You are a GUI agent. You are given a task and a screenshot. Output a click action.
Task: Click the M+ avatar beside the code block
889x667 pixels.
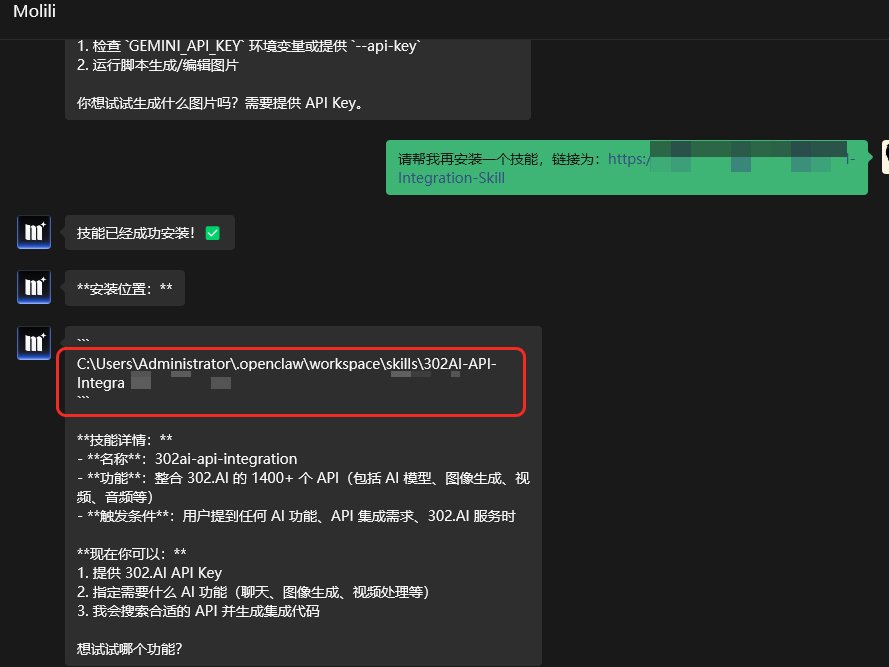click(33, 343)
